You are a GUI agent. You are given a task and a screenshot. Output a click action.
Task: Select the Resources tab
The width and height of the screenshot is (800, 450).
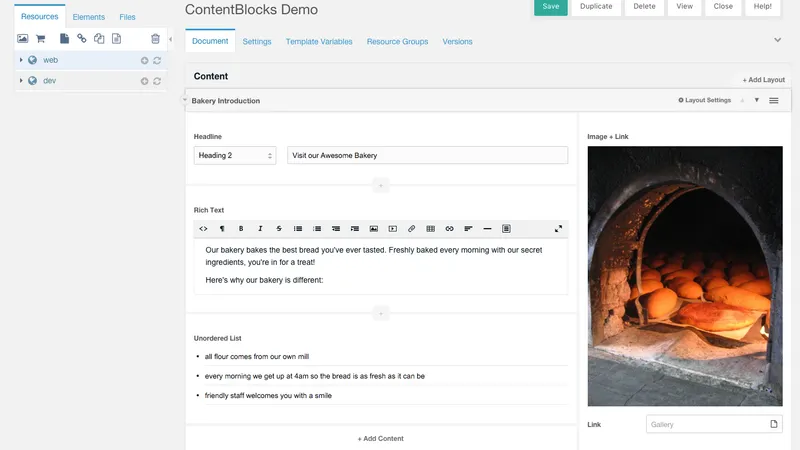tap(40, 16)
